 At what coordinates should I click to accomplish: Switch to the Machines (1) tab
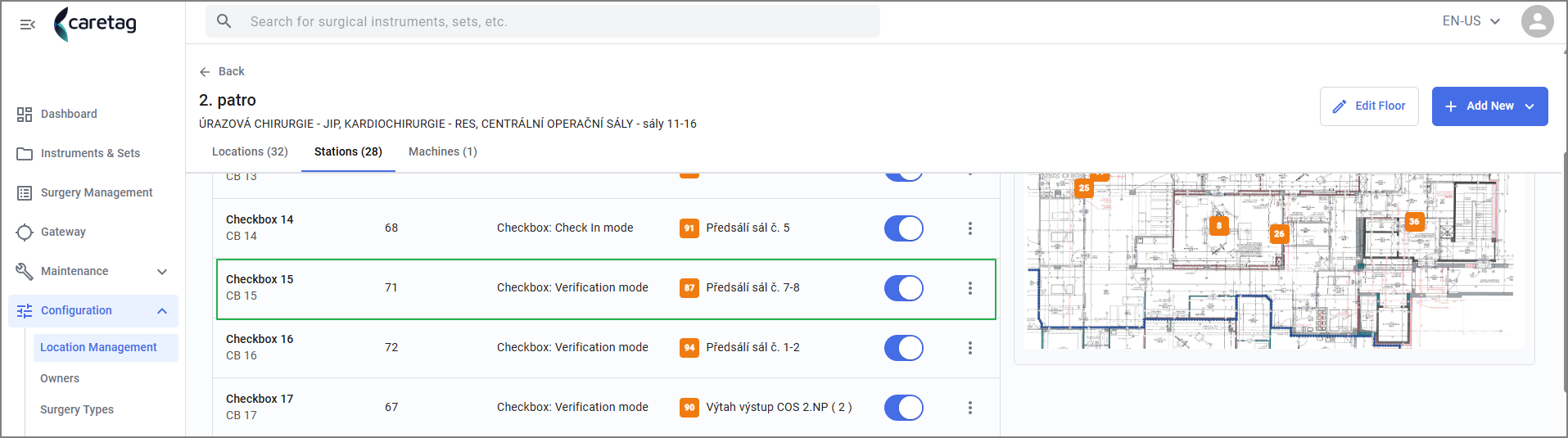tap(443, 151)
